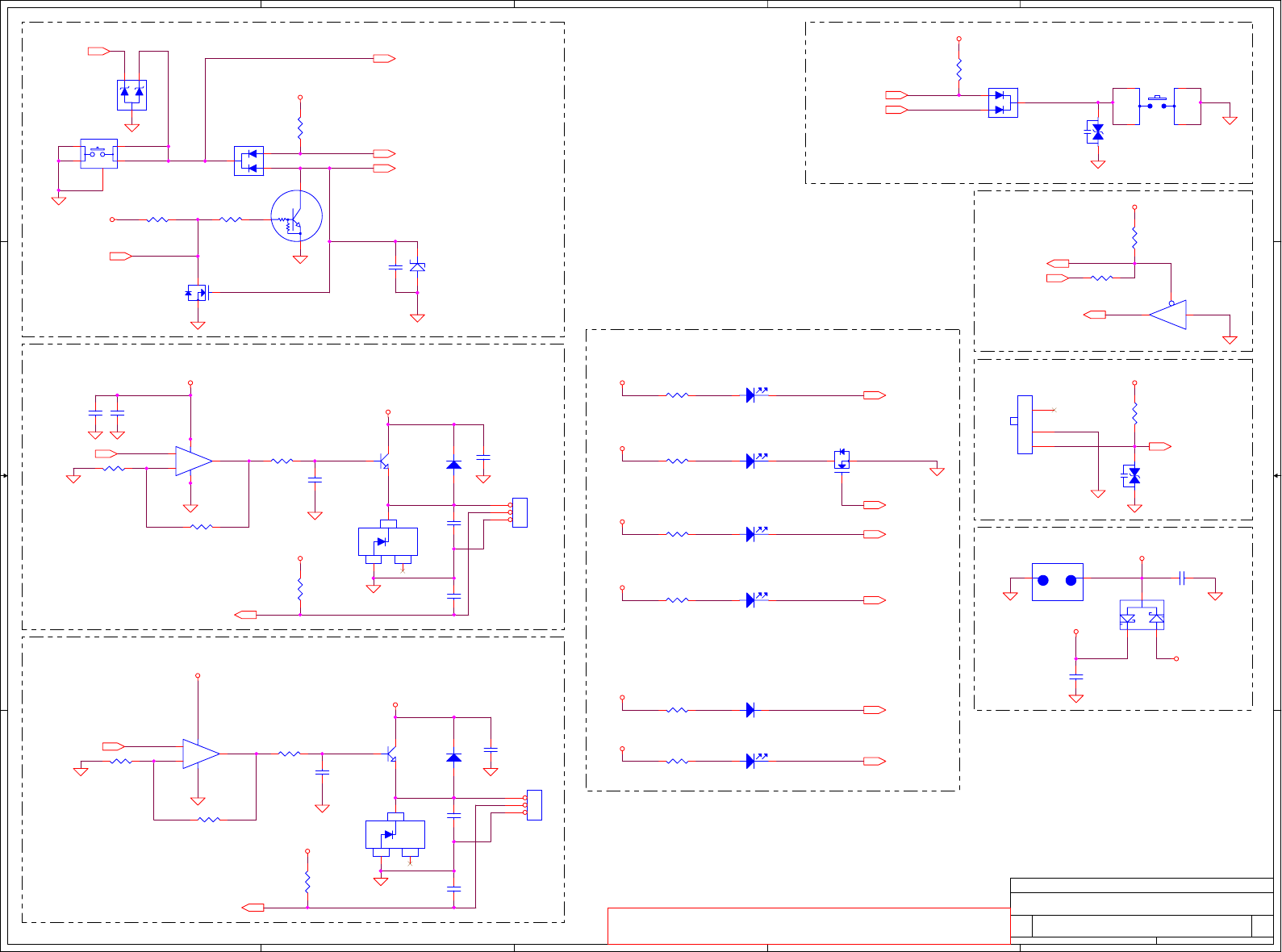Click the LED in the row with the MOSFET
The width and height of the screenshot is (1282, 952).
click(x=755, y=460)
